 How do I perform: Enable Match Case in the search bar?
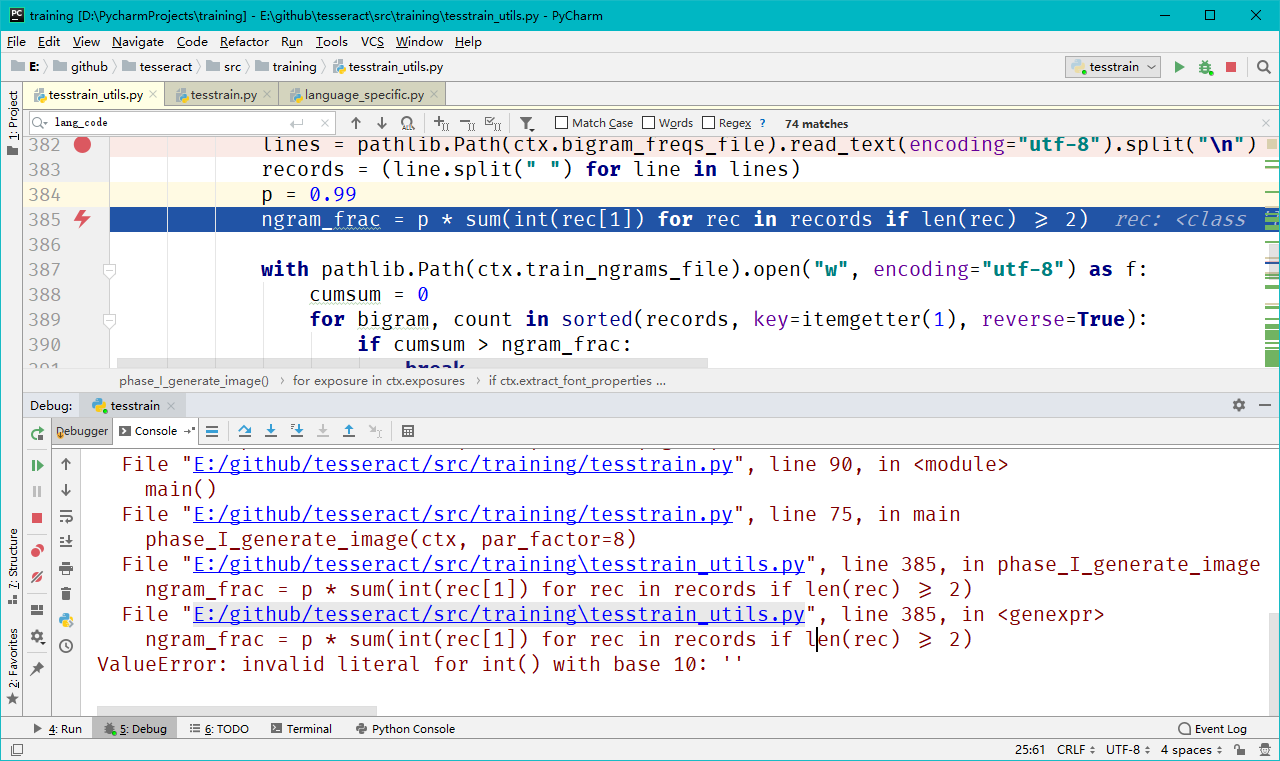coord(560,122)
